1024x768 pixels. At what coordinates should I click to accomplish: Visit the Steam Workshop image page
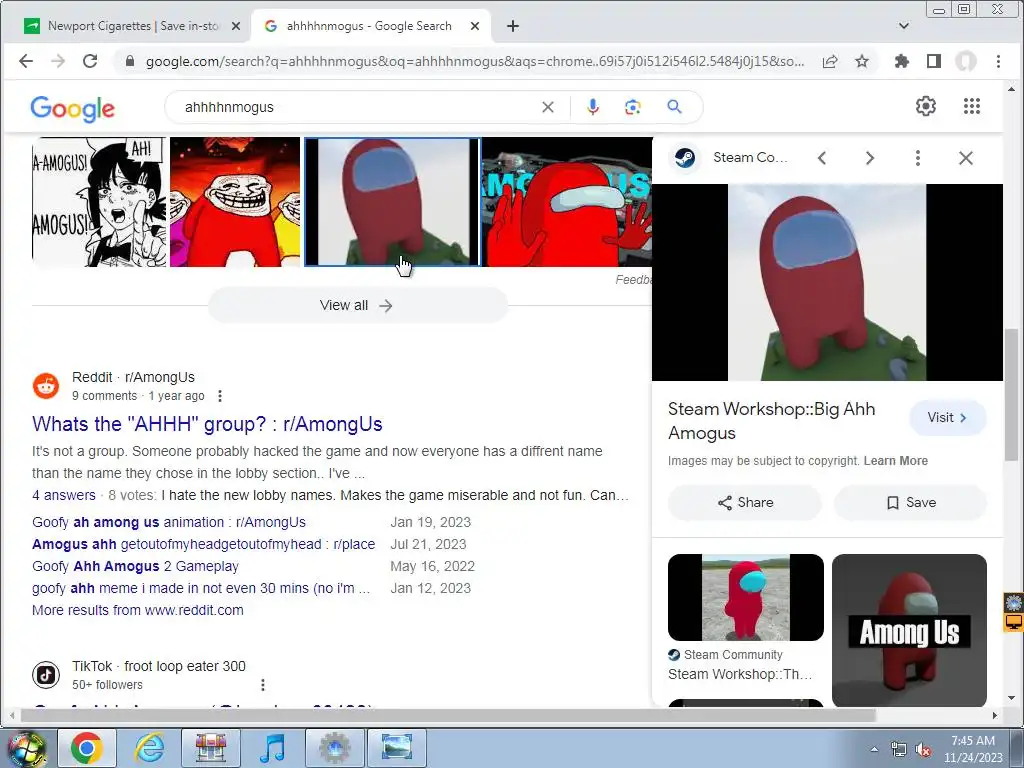pos(948,417)
